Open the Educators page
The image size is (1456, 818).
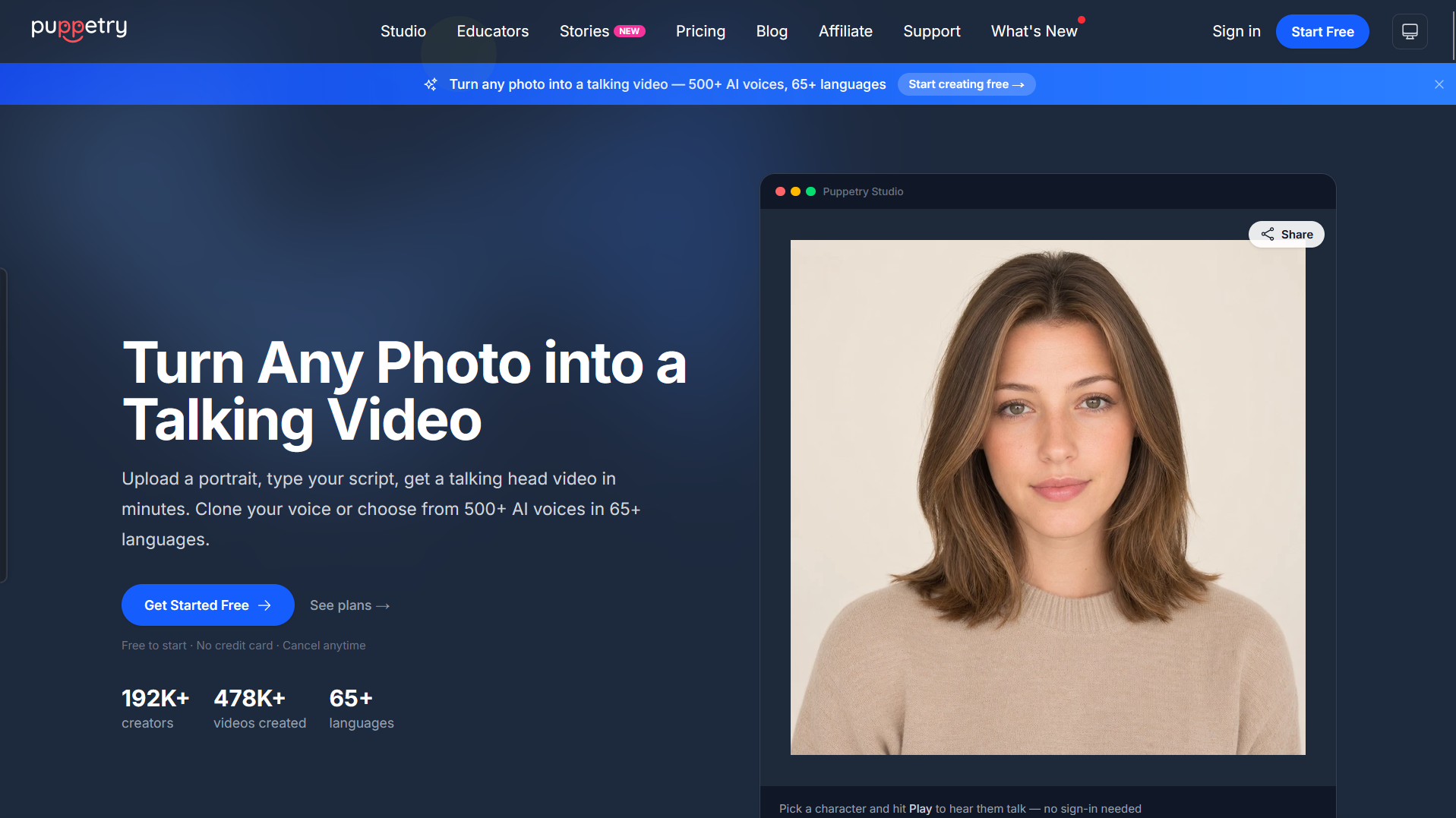tap(493, 31)
